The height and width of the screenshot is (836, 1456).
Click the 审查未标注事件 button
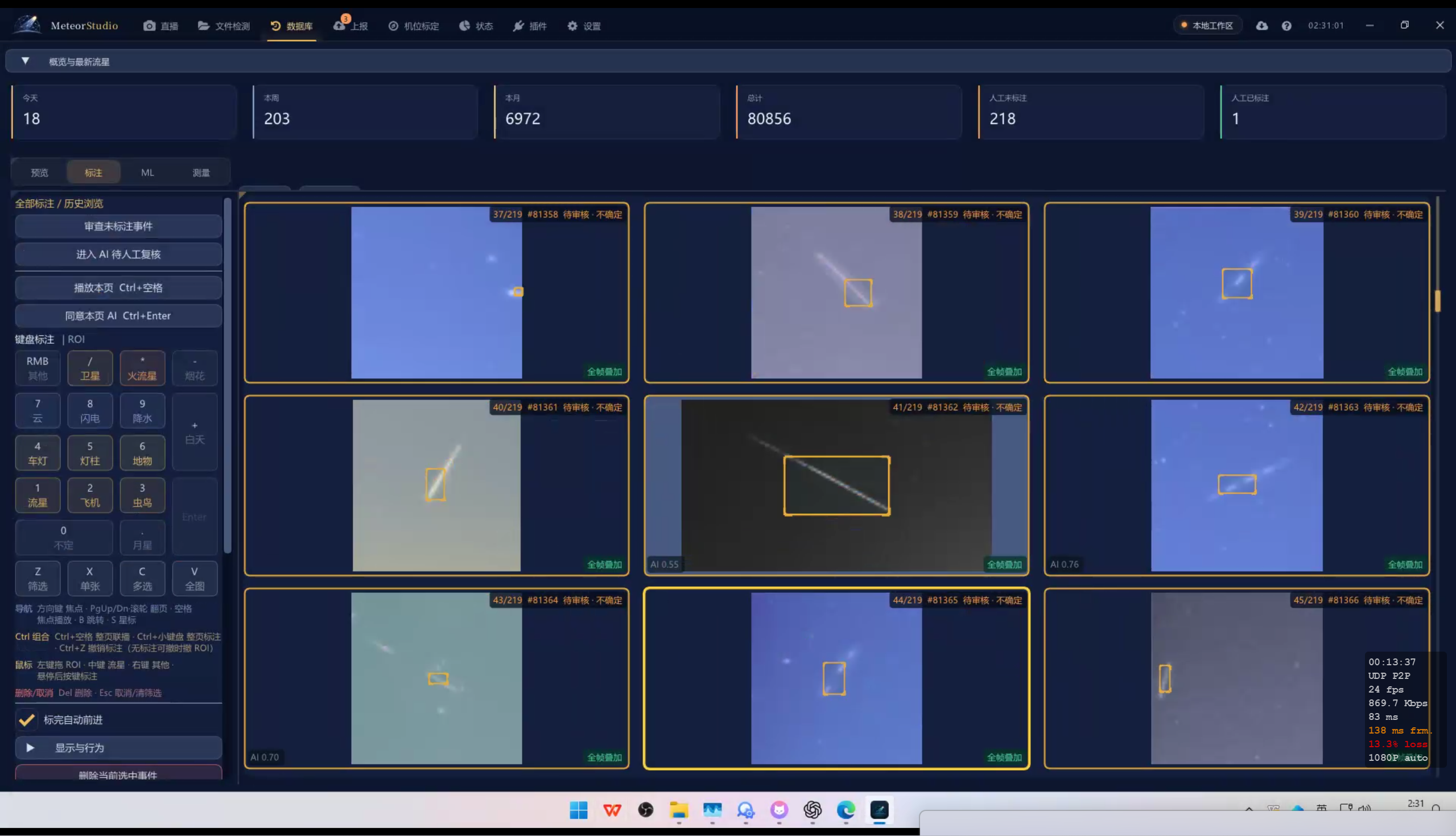click(x=118, y=226)
